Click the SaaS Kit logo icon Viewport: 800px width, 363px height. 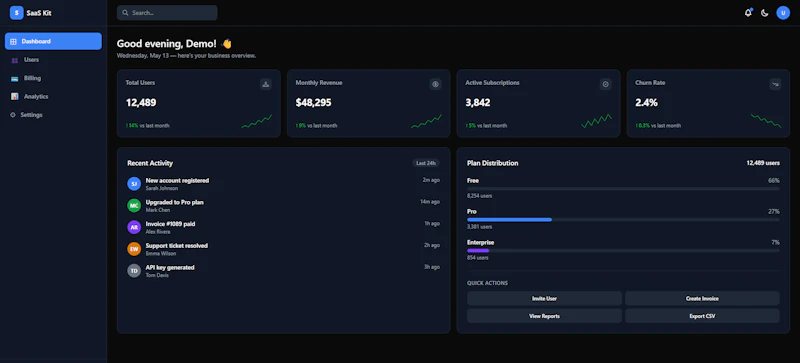coord(16,13)
